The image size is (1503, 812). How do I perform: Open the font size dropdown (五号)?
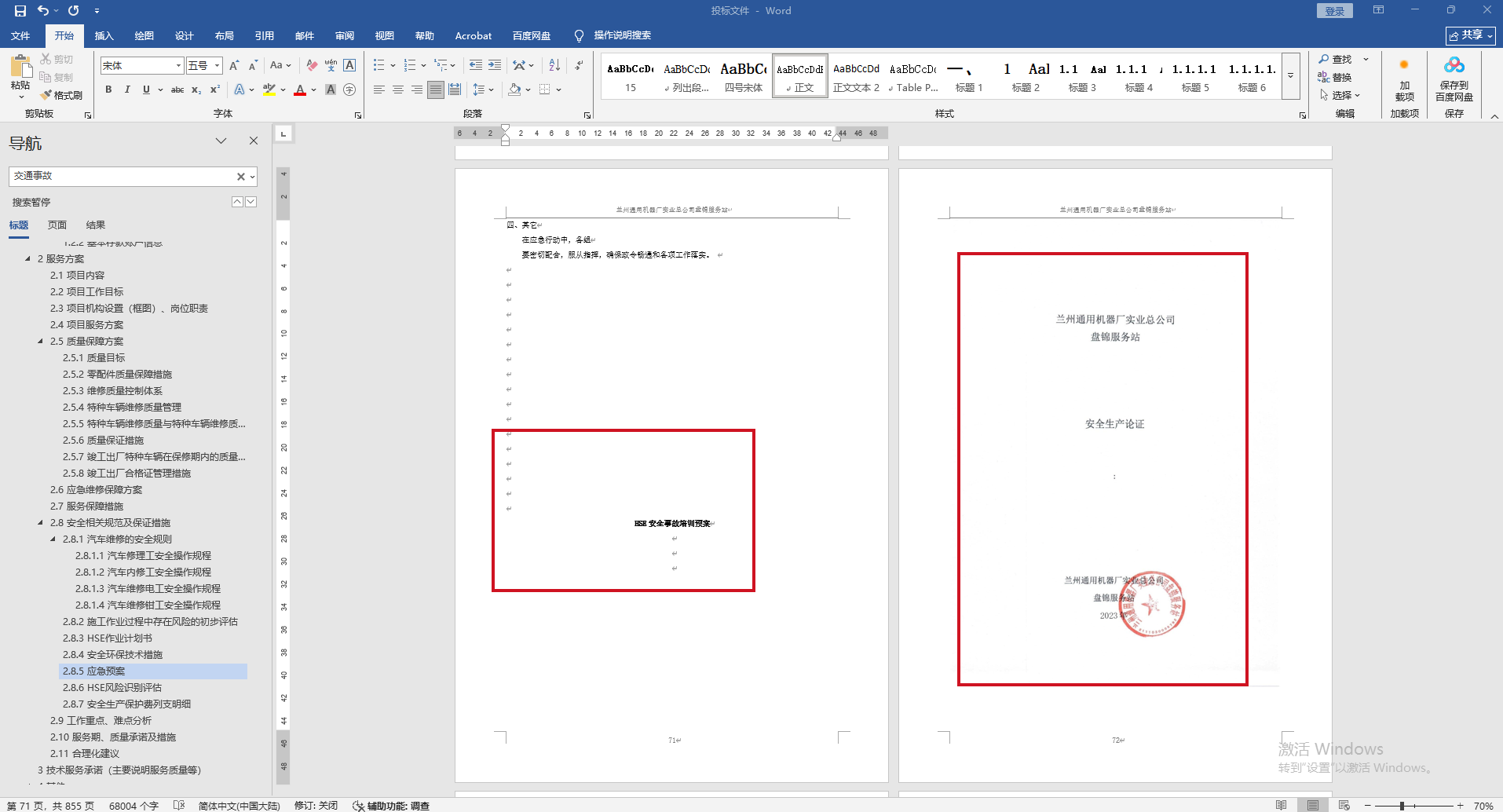(x=218, y=66)
